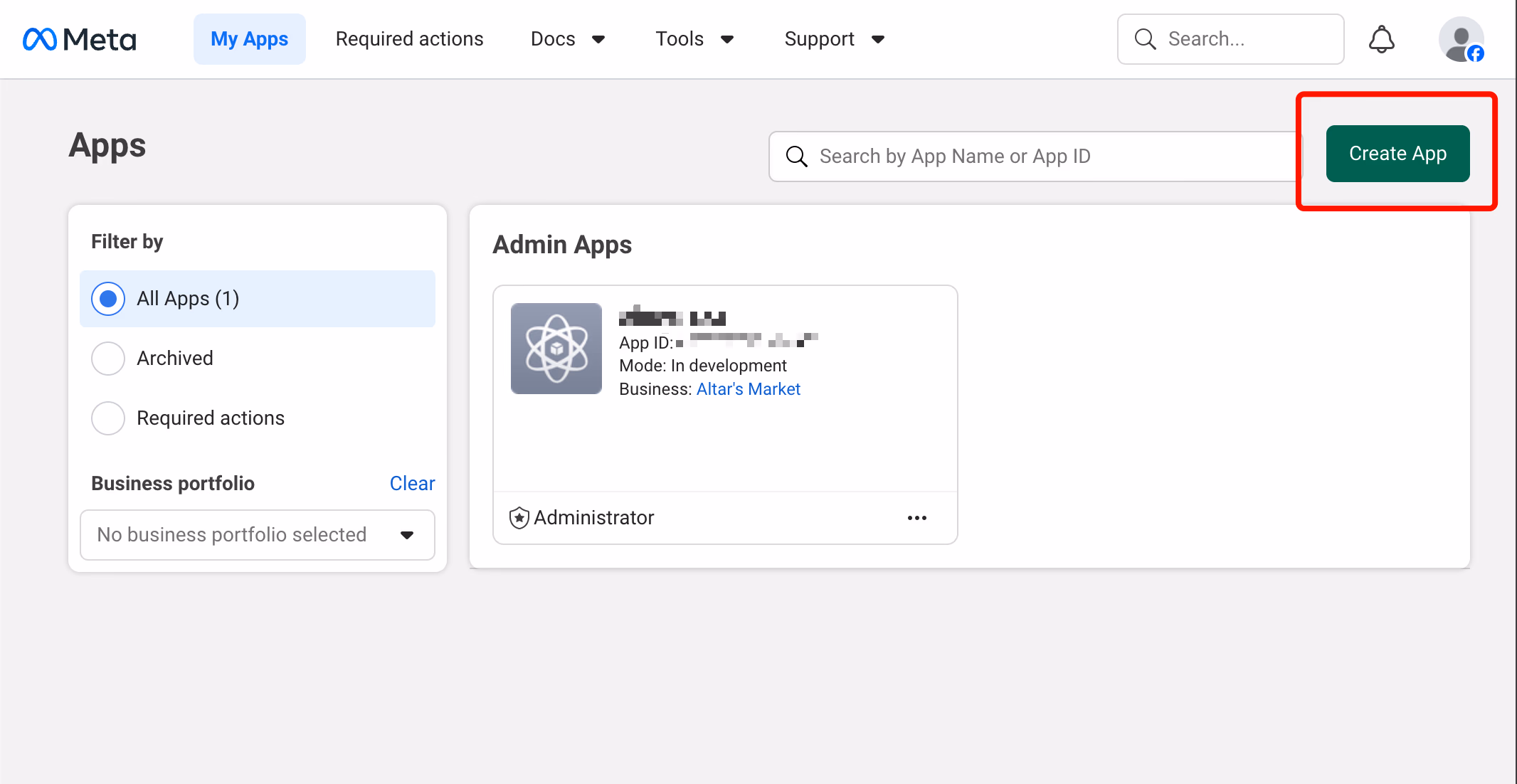Click the app search magnifier icon
Screen dimensions: 1517x784
[x=796, y=157]
